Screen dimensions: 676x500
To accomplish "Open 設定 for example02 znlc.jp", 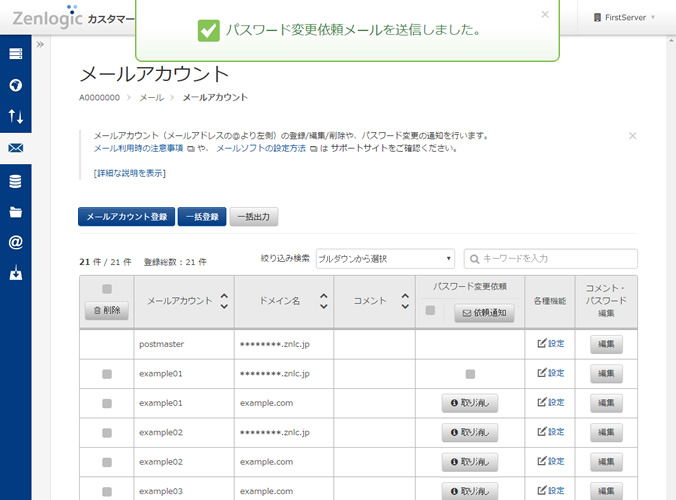I will coord(551,431).
